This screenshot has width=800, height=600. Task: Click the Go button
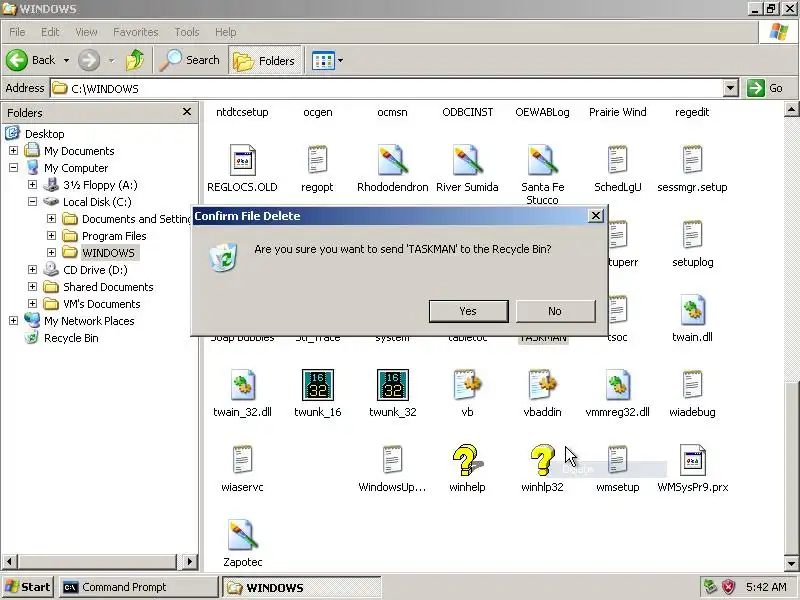[x=765, y=88]
